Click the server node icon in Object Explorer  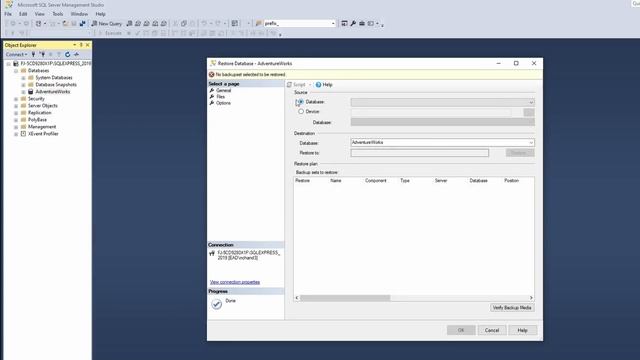[x=16, y=64]
